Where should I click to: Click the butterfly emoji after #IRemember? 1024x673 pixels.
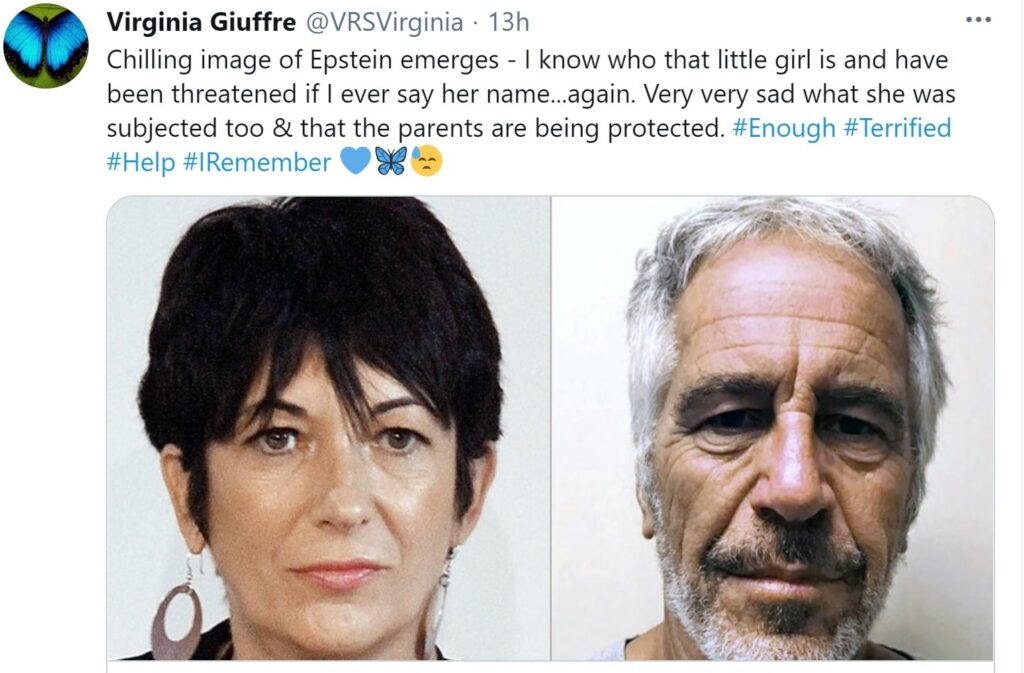click(x=391, y=161)
